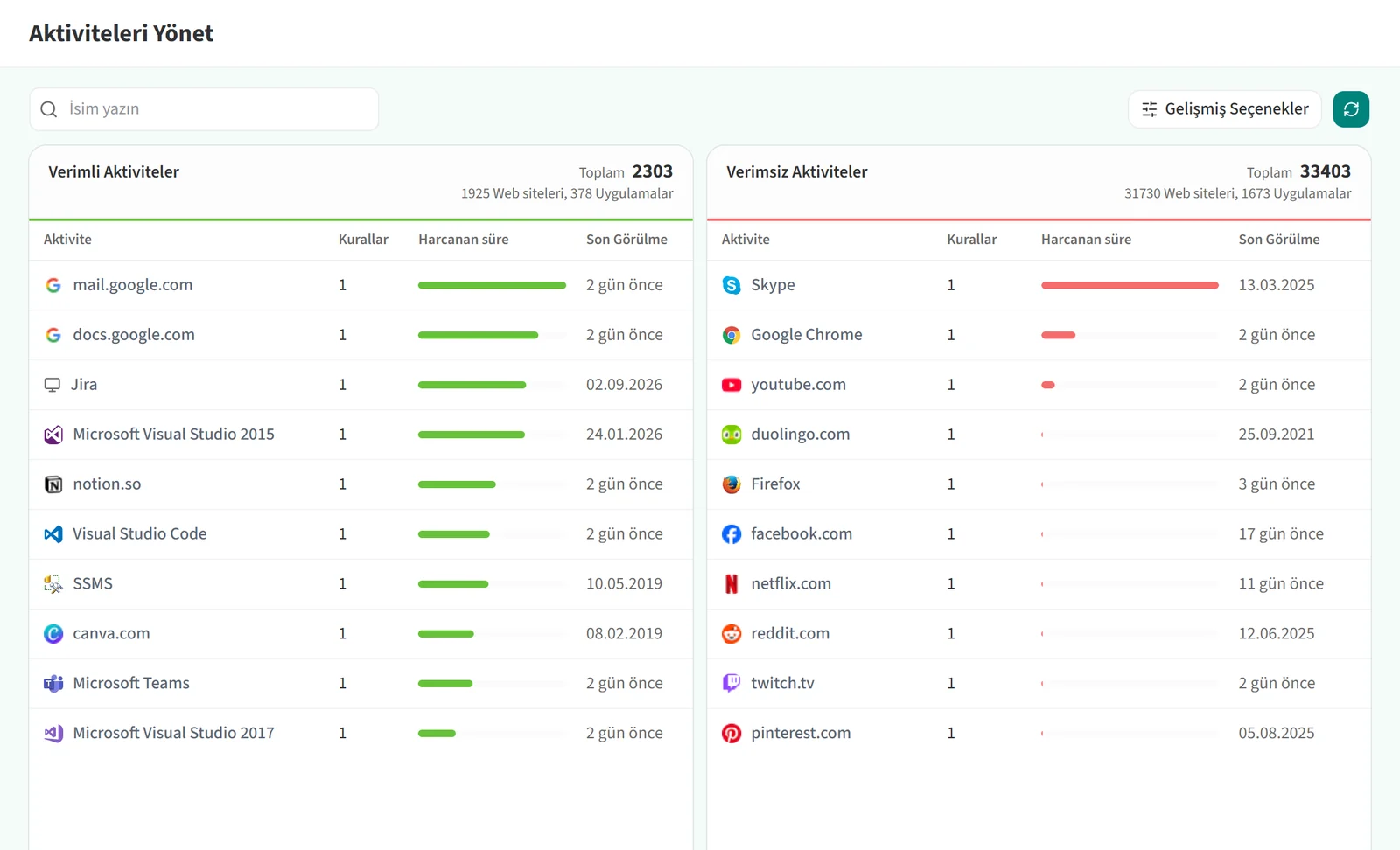Open the pinterest.com activity entry
The image size is (1400, 850).
pos(1039,733)
